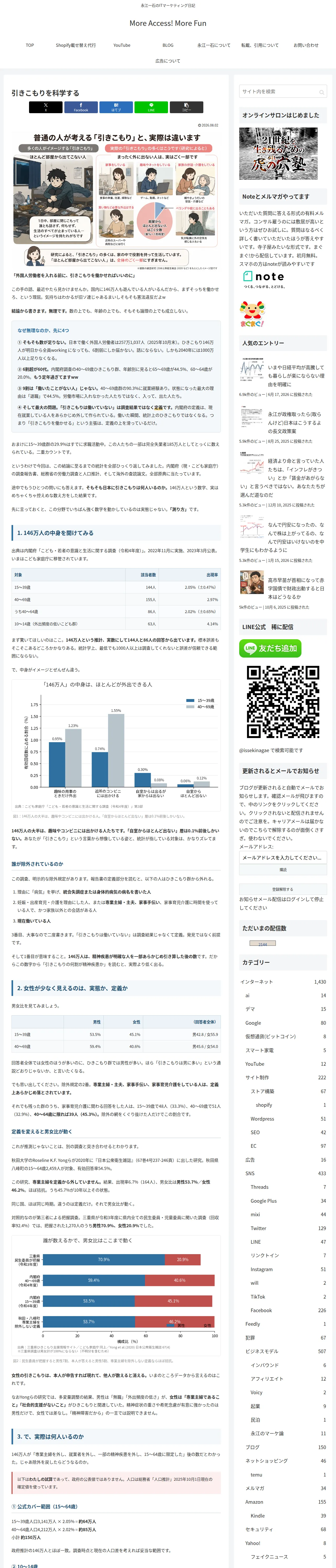Open the インターネット category link
This screenshot has width=336, height=1568.
click(257, 982)
